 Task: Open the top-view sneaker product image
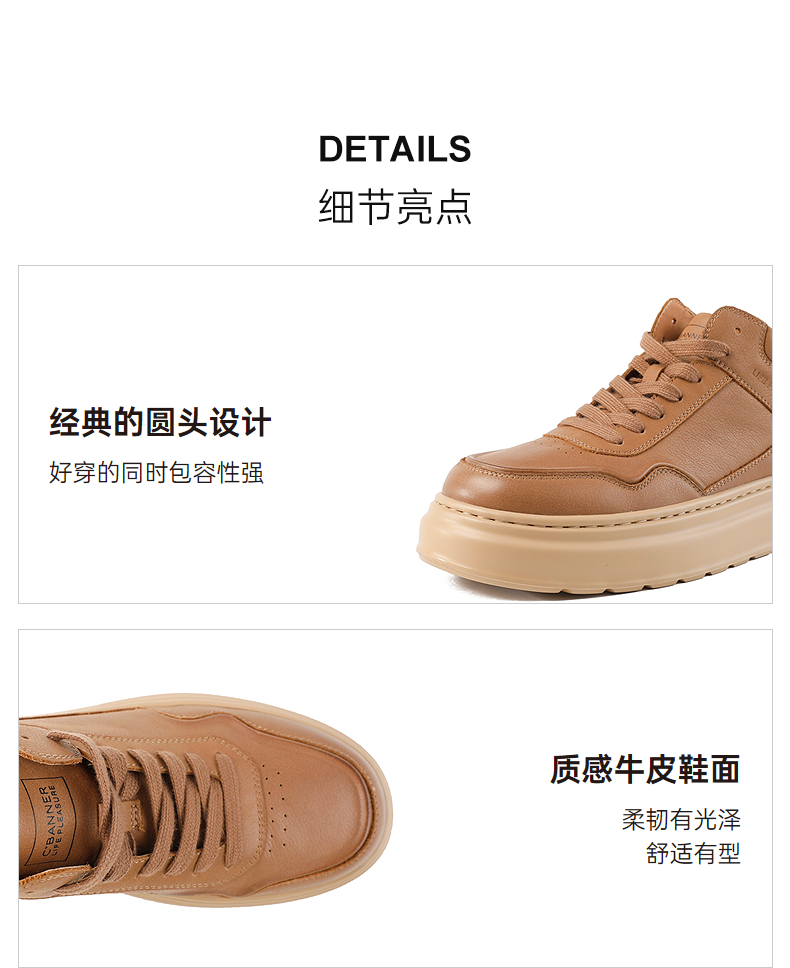[x=206, y=798]
